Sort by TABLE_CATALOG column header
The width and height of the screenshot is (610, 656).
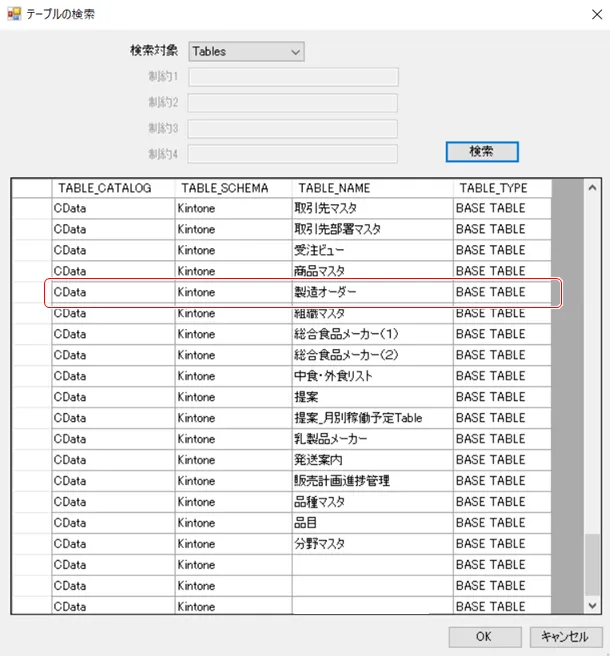tap(112, 188)
